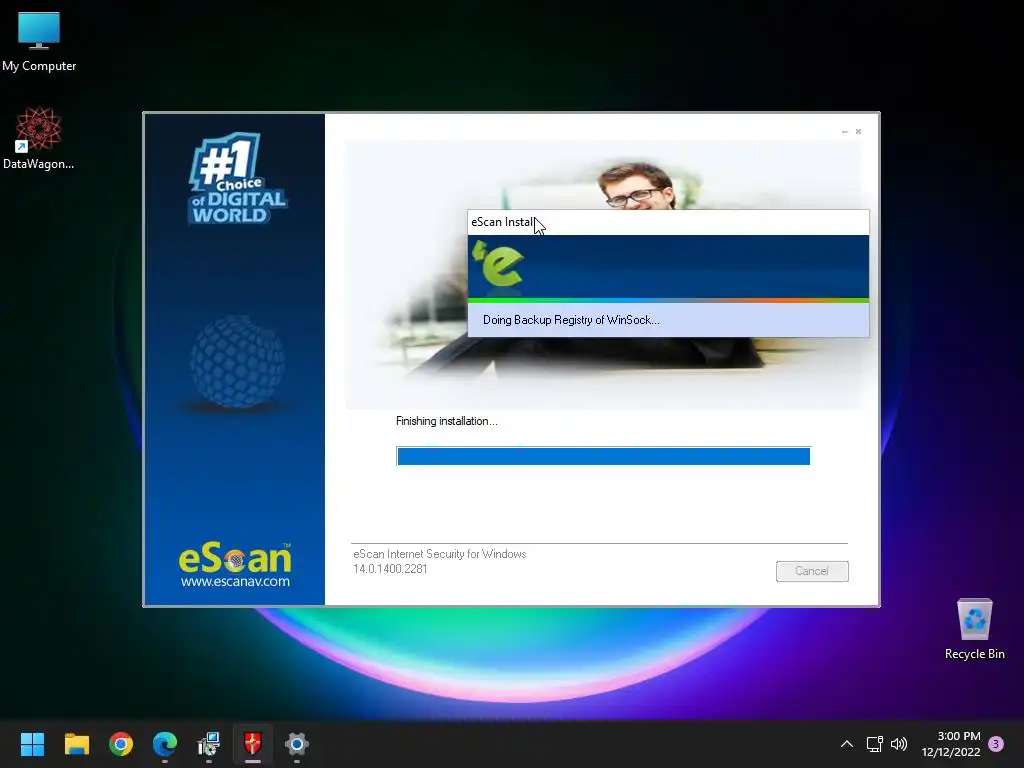The image size is (1024, 768).
Task: Click the installation progress bar
Action: click(603, 456)
